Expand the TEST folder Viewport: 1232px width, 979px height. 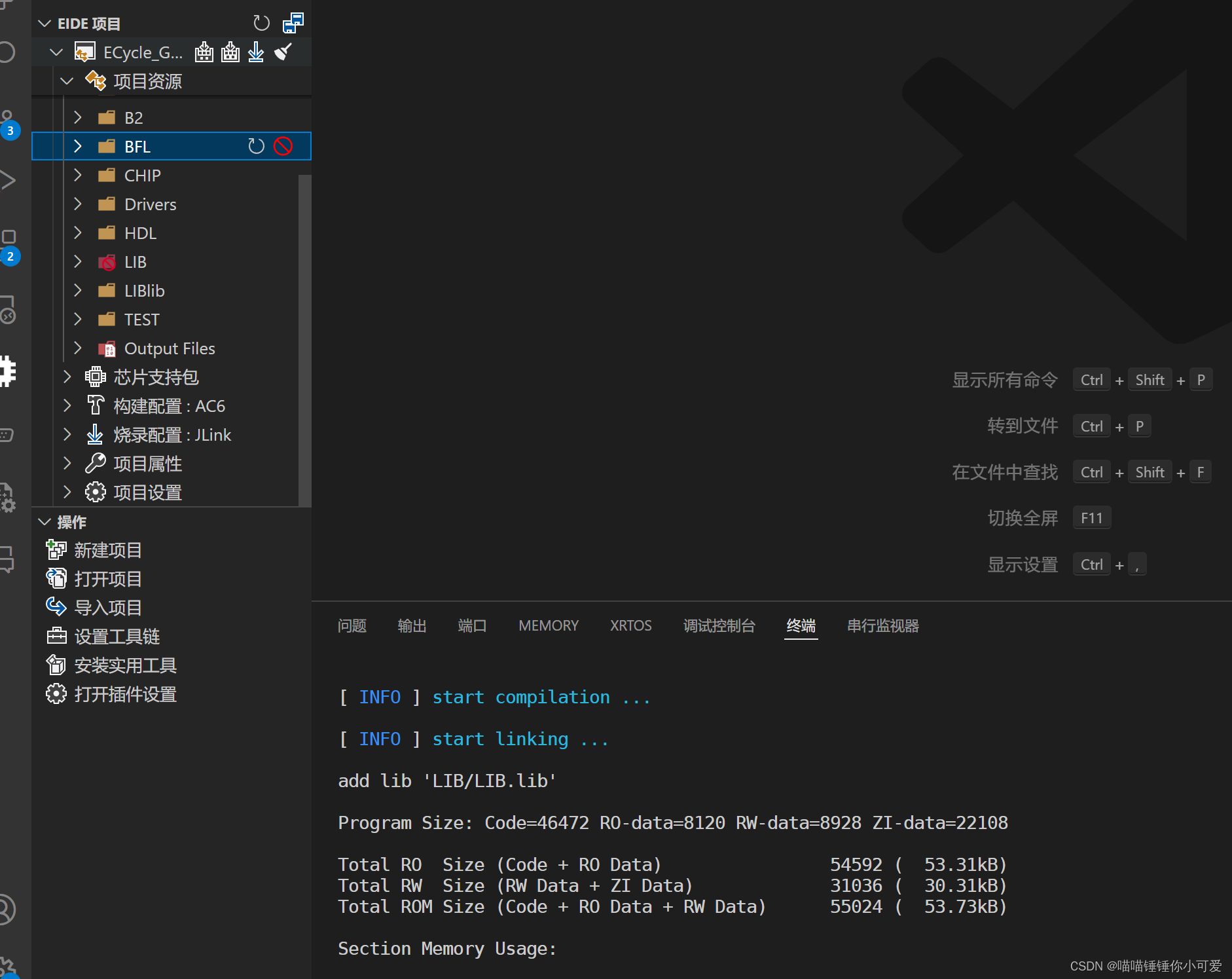coord(78,319)
